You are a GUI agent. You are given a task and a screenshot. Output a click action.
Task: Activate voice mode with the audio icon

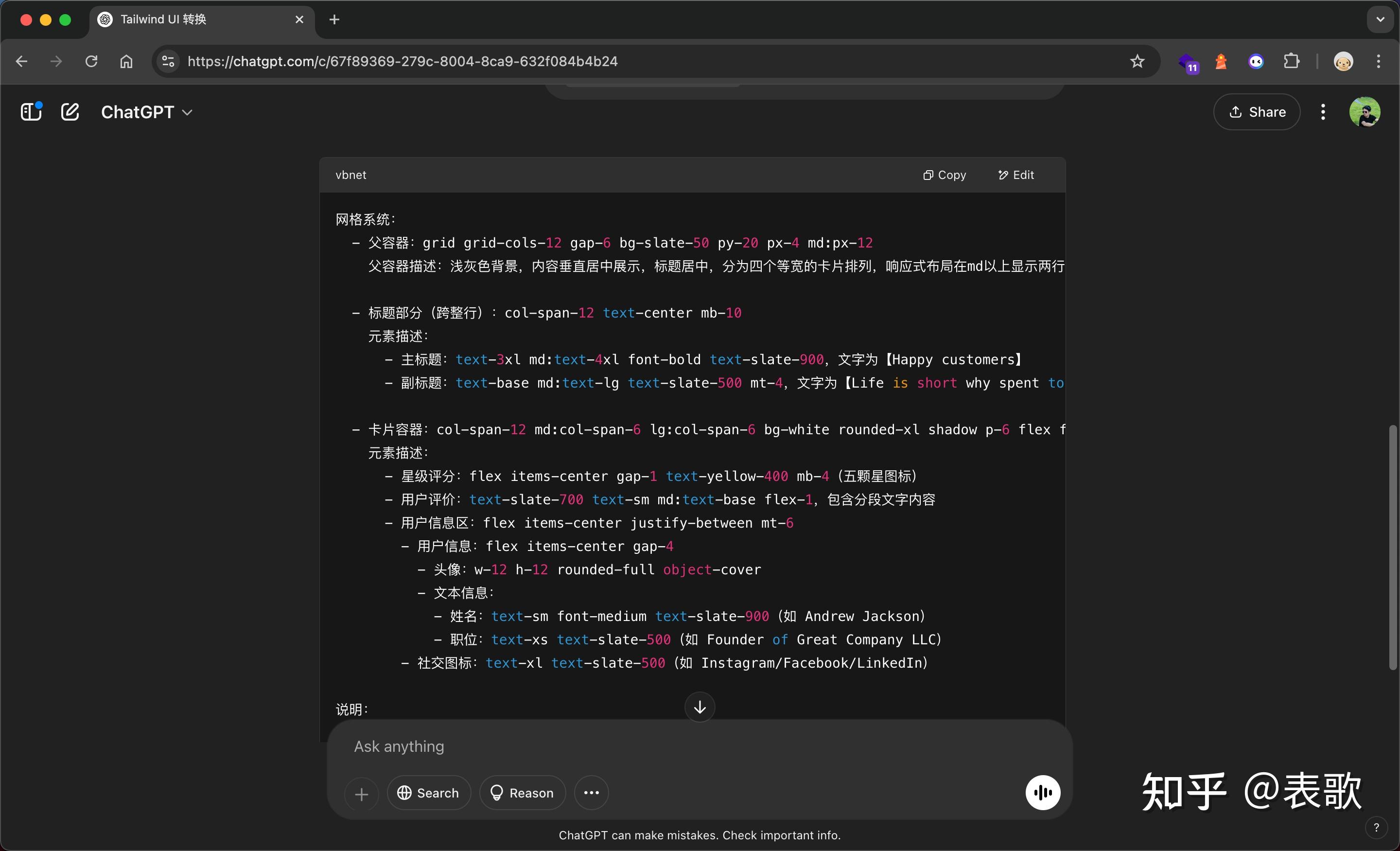coord(1042,792)
